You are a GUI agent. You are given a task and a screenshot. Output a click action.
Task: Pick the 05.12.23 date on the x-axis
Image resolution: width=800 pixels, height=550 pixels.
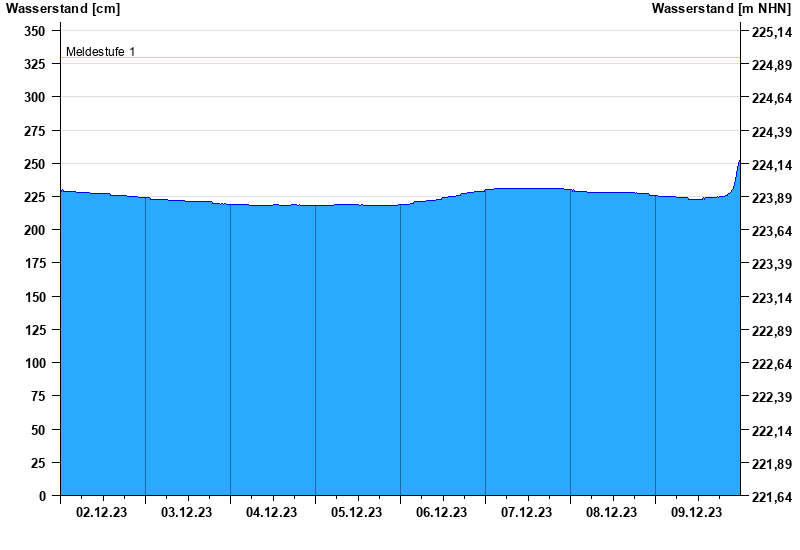pos(357,512)
